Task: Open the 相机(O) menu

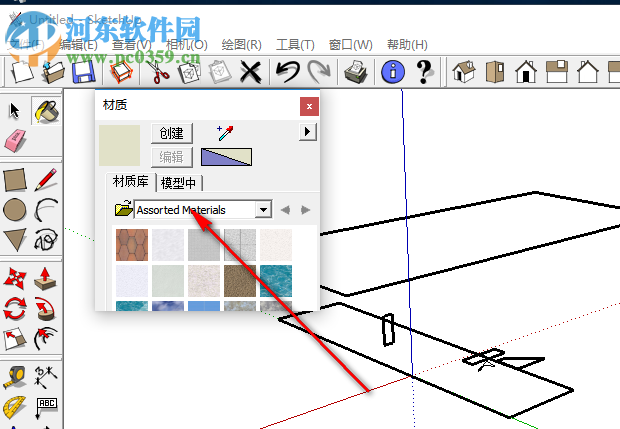Action: pyautogui.click(x=187, y=45)
